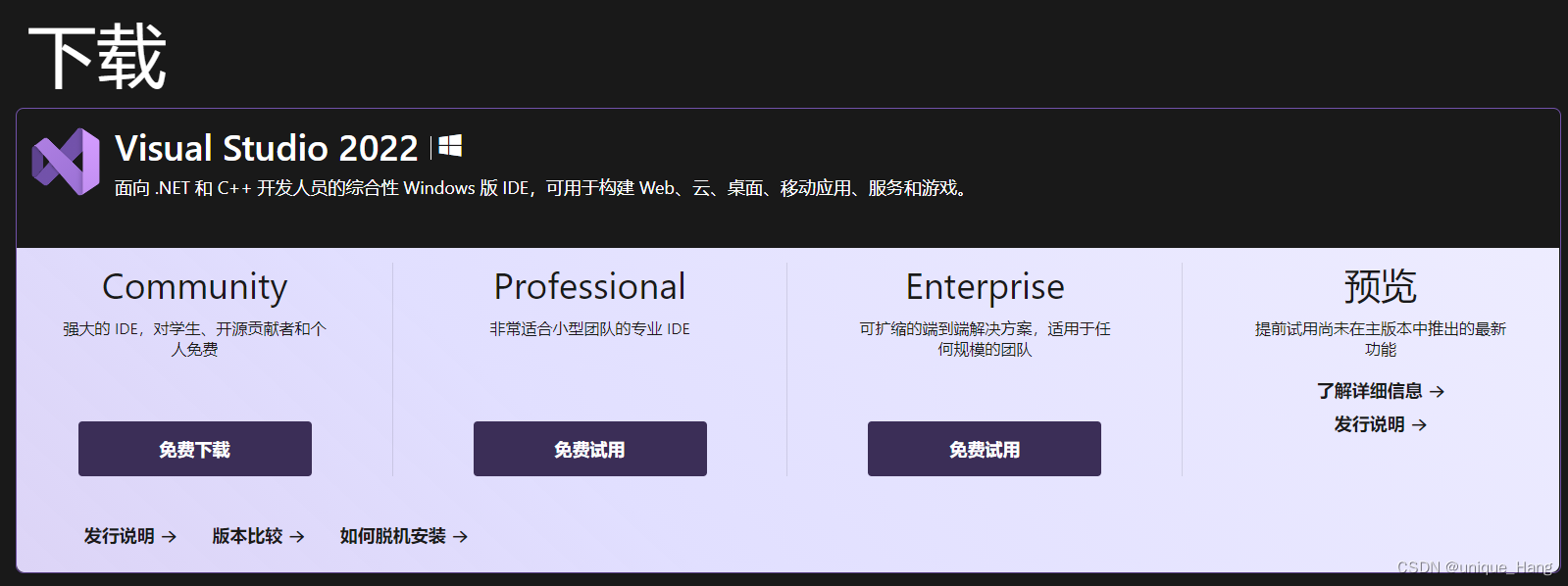
Task: Click description text starting 面向 .NET 和 C++
Action: (x=541, y=188)
